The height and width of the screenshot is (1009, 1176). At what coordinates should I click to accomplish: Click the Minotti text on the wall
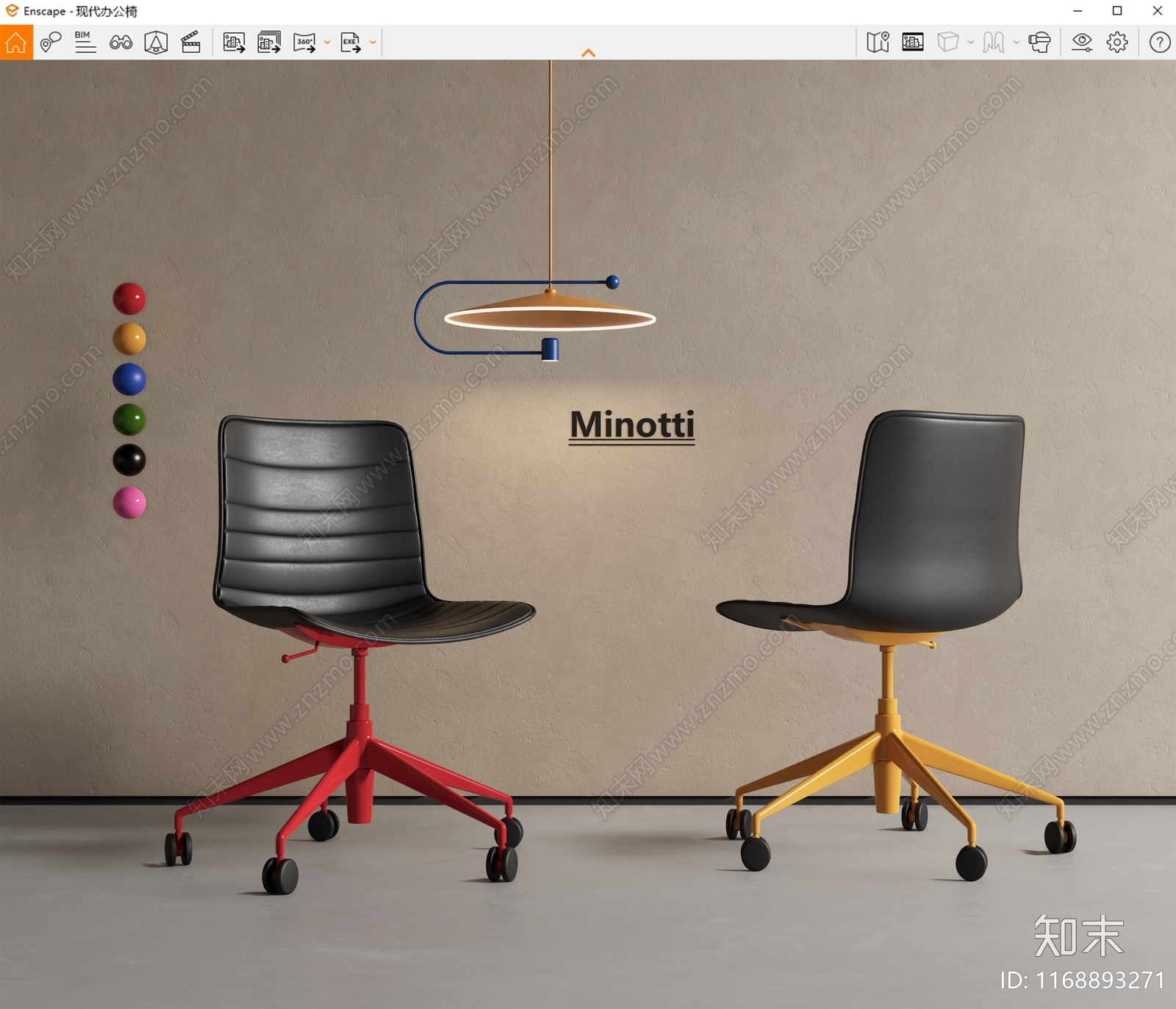point(632,425)
